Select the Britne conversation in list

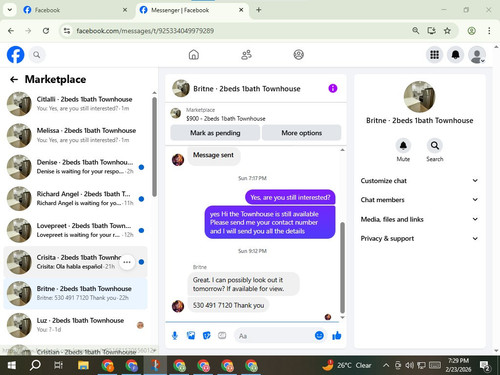coord(75,293)
